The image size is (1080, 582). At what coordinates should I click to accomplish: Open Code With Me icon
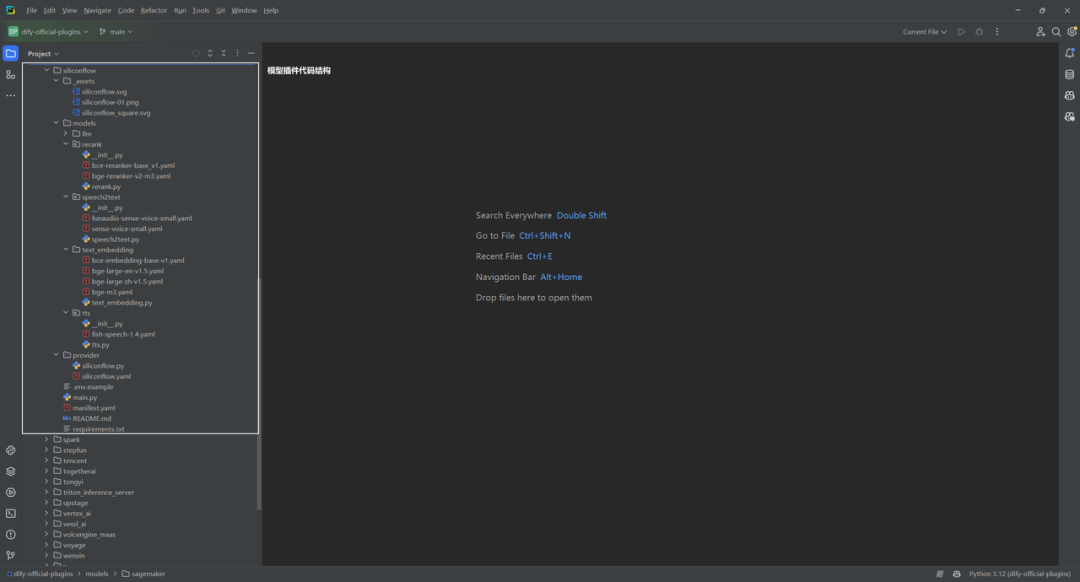coord(1040,32)
